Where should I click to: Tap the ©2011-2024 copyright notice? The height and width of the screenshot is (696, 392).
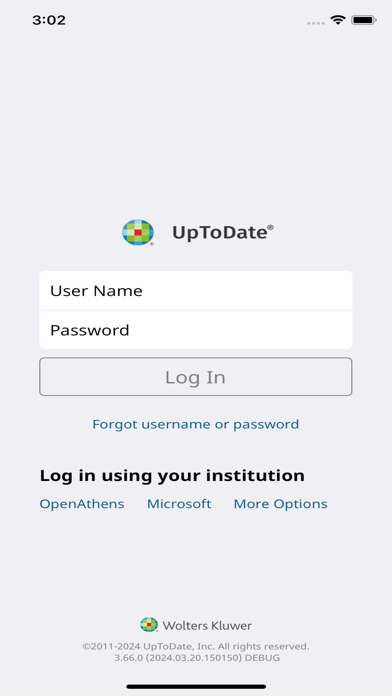[x=196, y=646]
